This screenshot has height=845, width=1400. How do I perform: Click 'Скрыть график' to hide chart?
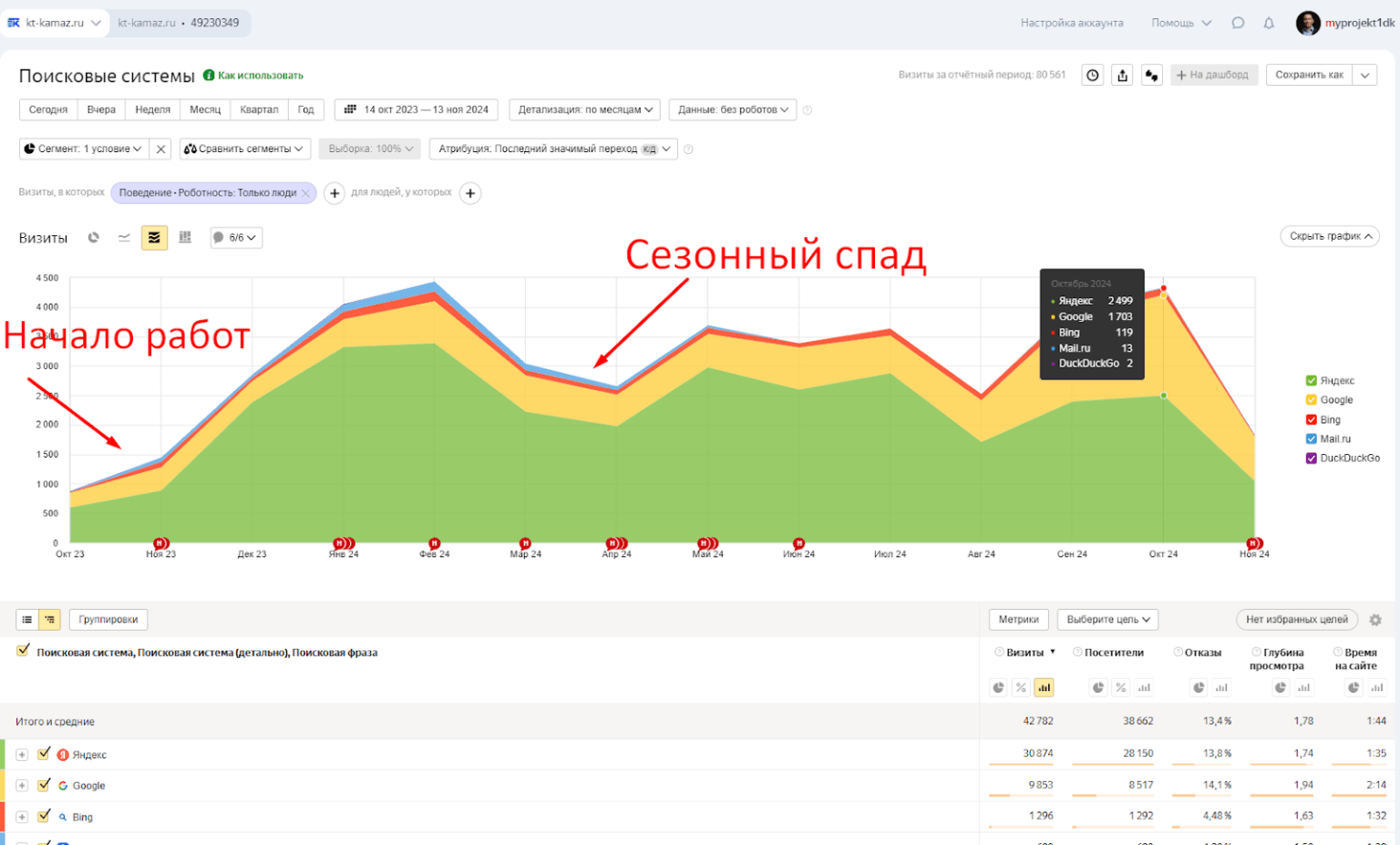pyautogui.click(x=1330, y=236)
